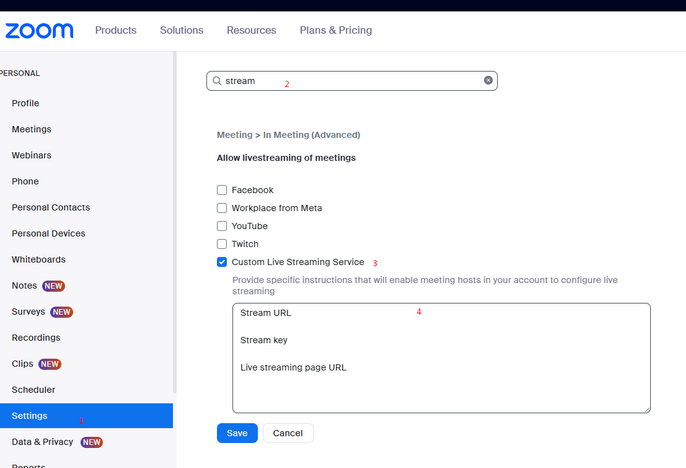
Task: Enable the Twitch livestreaming checkbox
Action: pyautogui.click(x=222, y=244)
